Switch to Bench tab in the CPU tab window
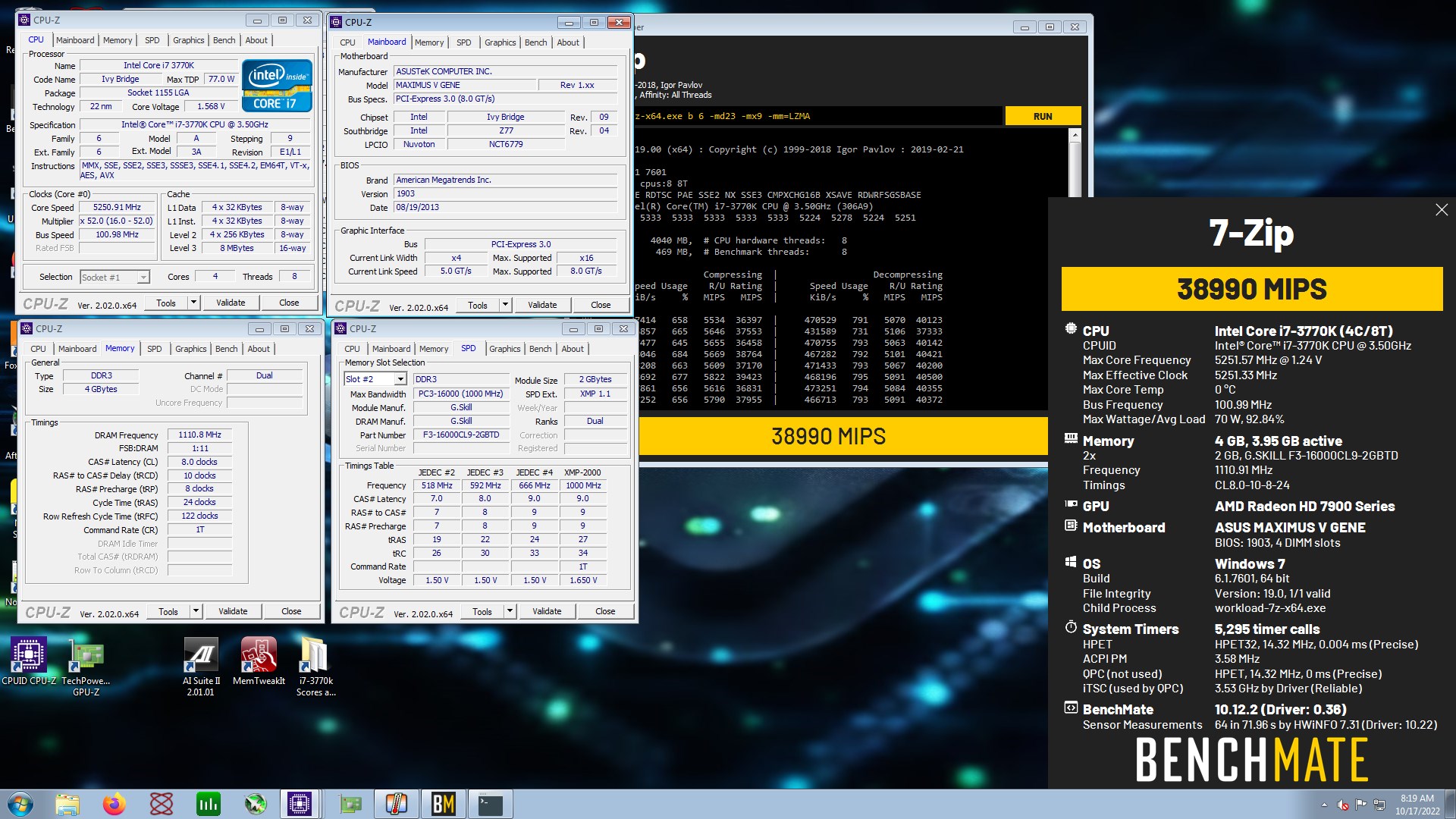The width and height of the screenshot is (1456, 819). tap(224, 40)
